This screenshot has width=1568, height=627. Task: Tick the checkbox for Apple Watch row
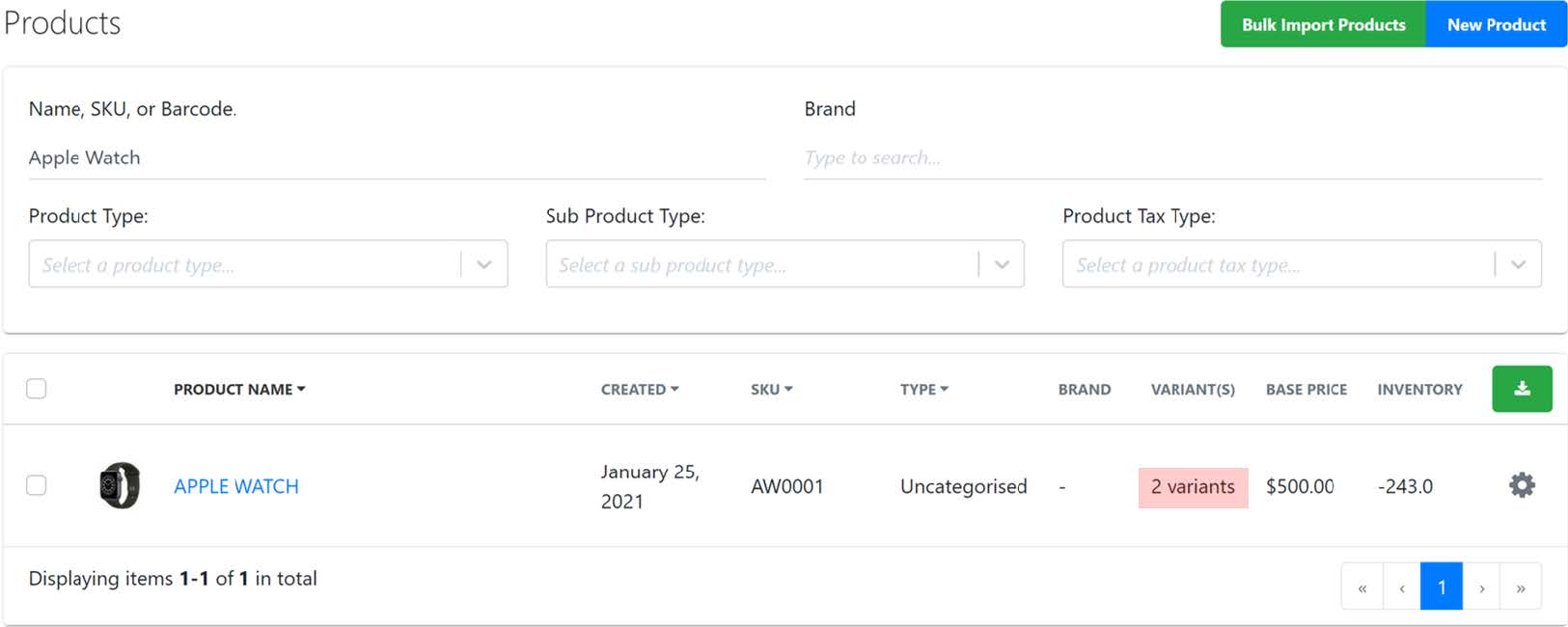37,485
